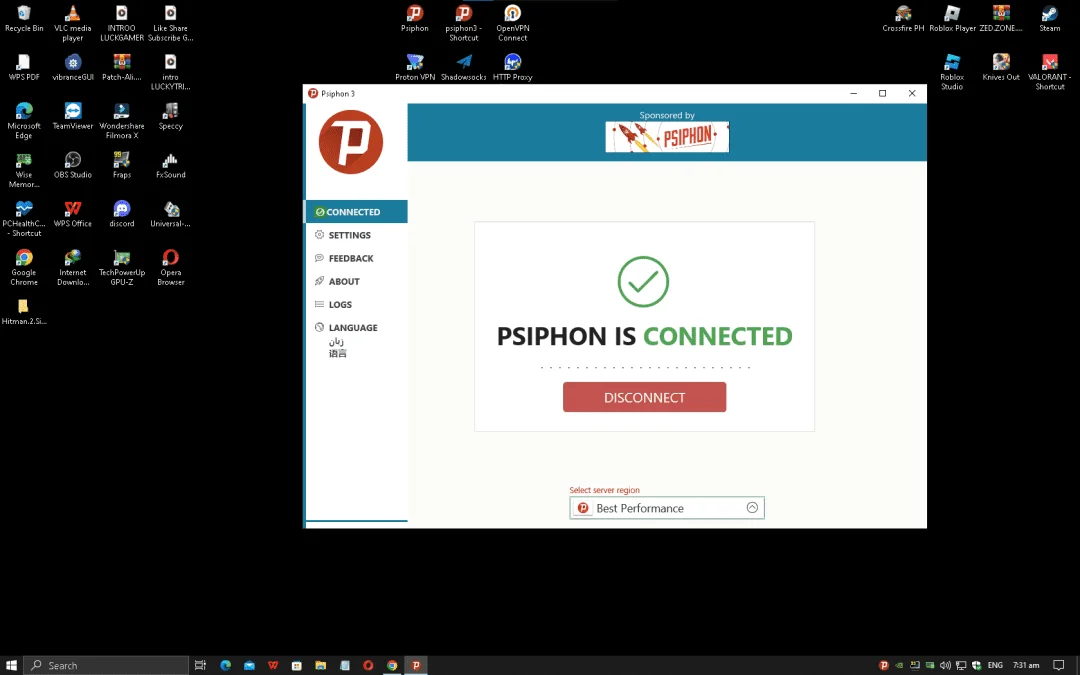The width and height of the screenshot is (1080, 675).
Task: Open Roblox Studio desktop icon
Action: coord(952,72)
